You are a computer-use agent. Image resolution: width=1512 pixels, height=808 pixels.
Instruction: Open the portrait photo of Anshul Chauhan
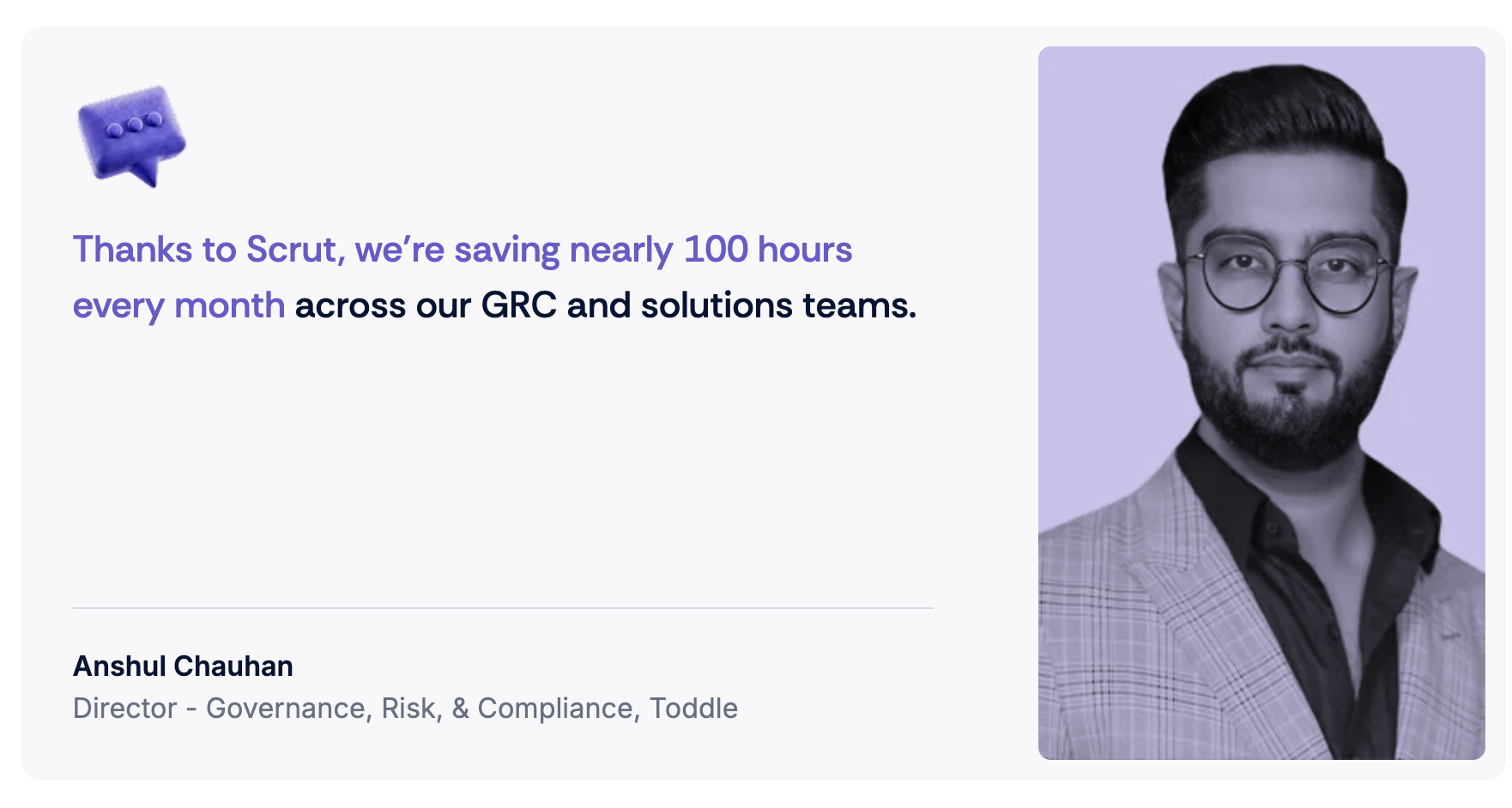coord(1261,402)
